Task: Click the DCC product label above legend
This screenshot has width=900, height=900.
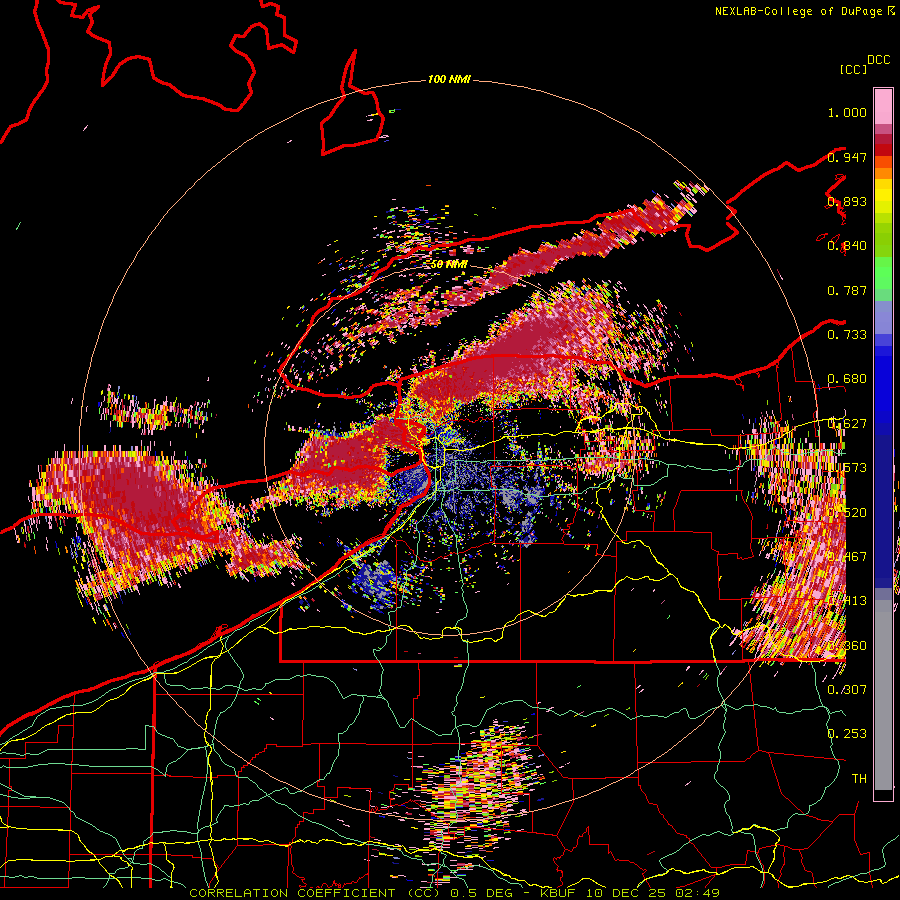Action: coord(878,60)
